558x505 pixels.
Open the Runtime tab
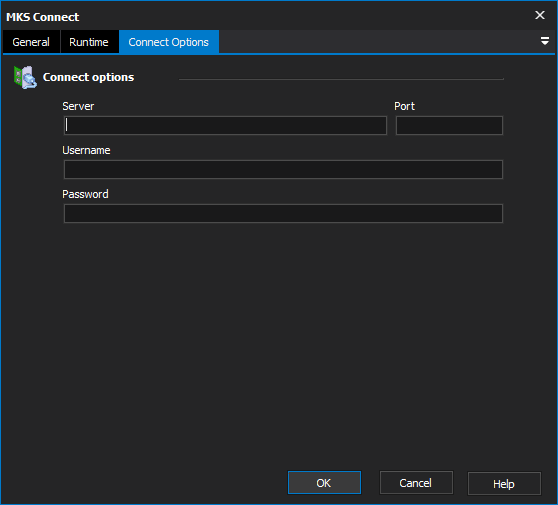89,42
